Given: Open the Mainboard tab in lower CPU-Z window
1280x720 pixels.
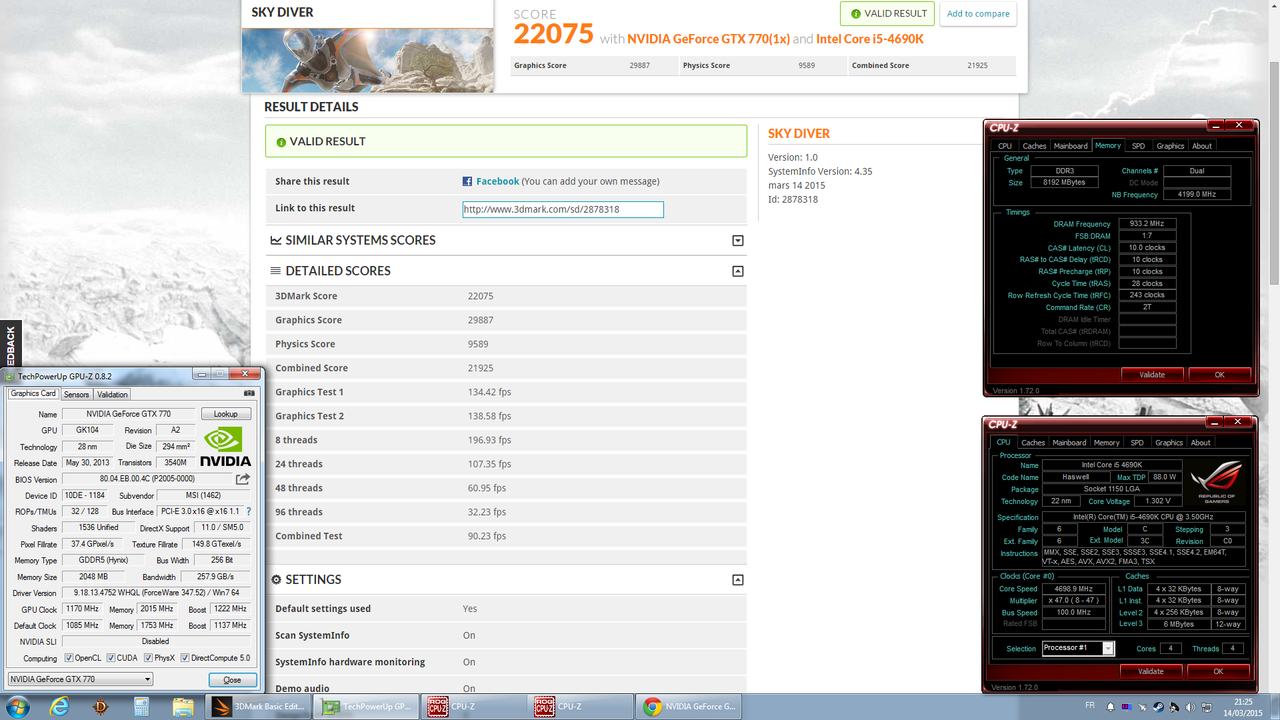Looking at the screenshot, I should coord(1069,442).
